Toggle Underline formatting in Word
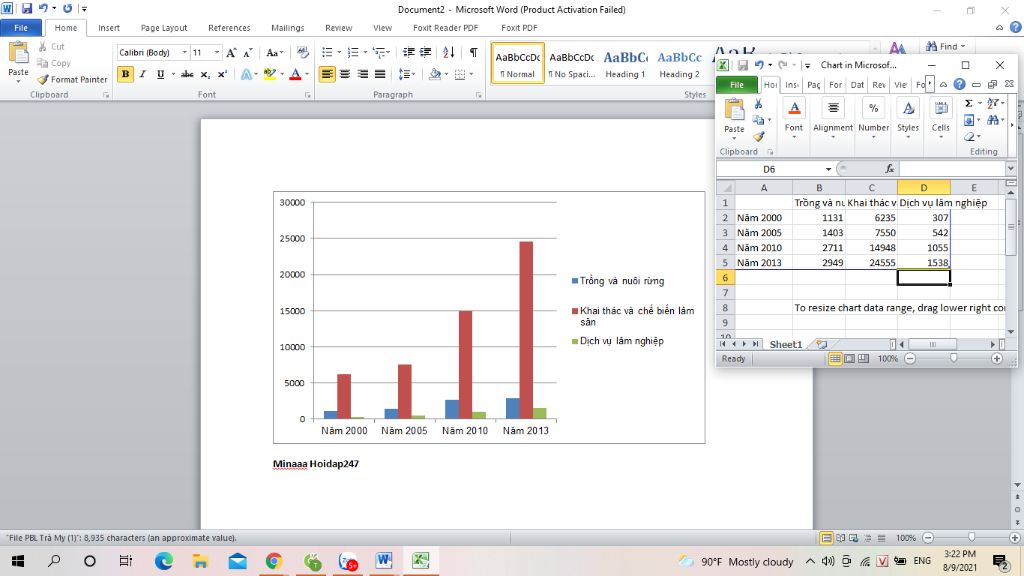The height and width of the screenshot is (576, 1024). [160, 74]
